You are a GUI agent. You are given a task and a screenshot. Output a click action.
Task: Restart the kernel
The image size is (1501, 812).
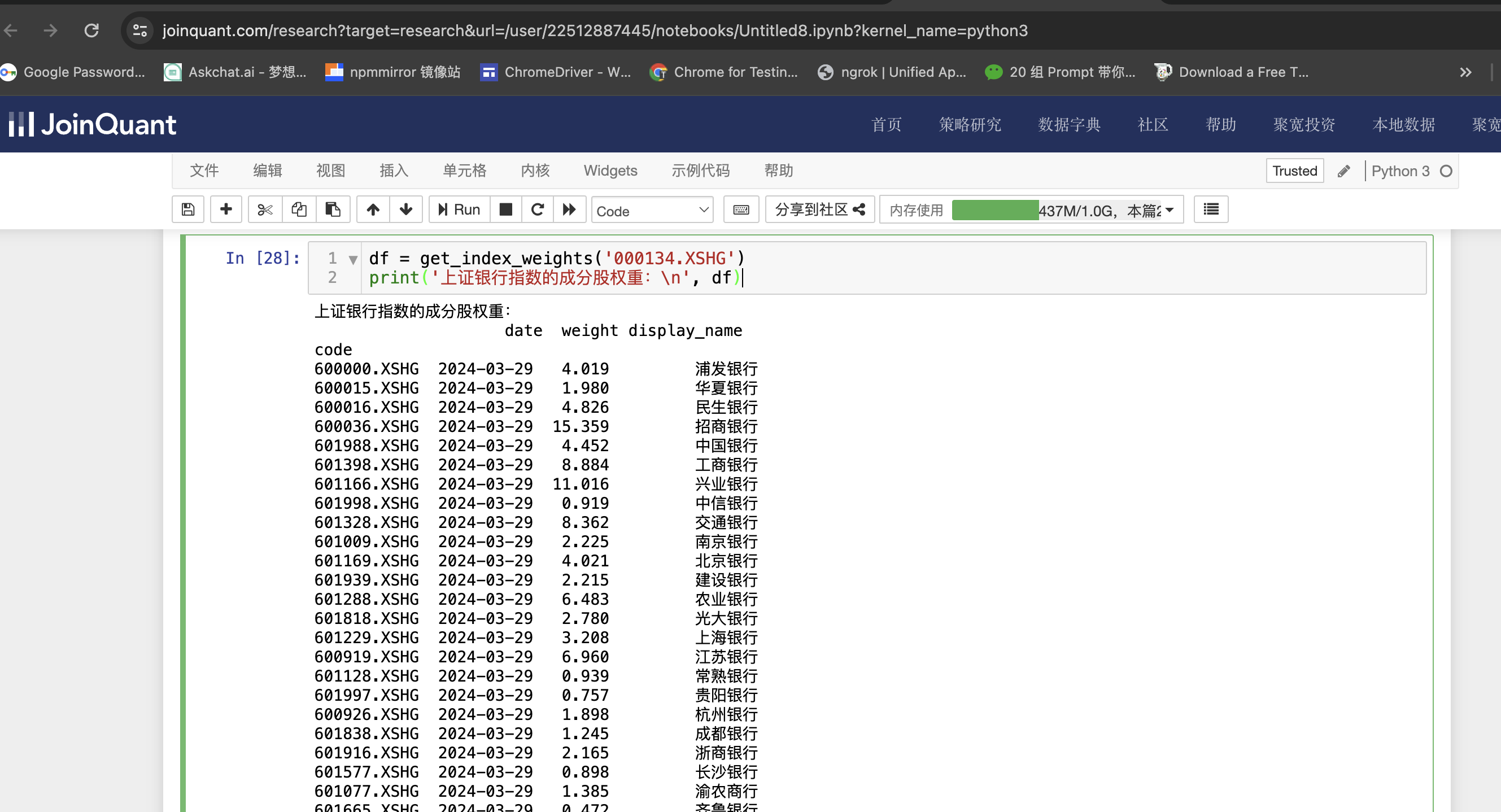(x=537, y=209)
